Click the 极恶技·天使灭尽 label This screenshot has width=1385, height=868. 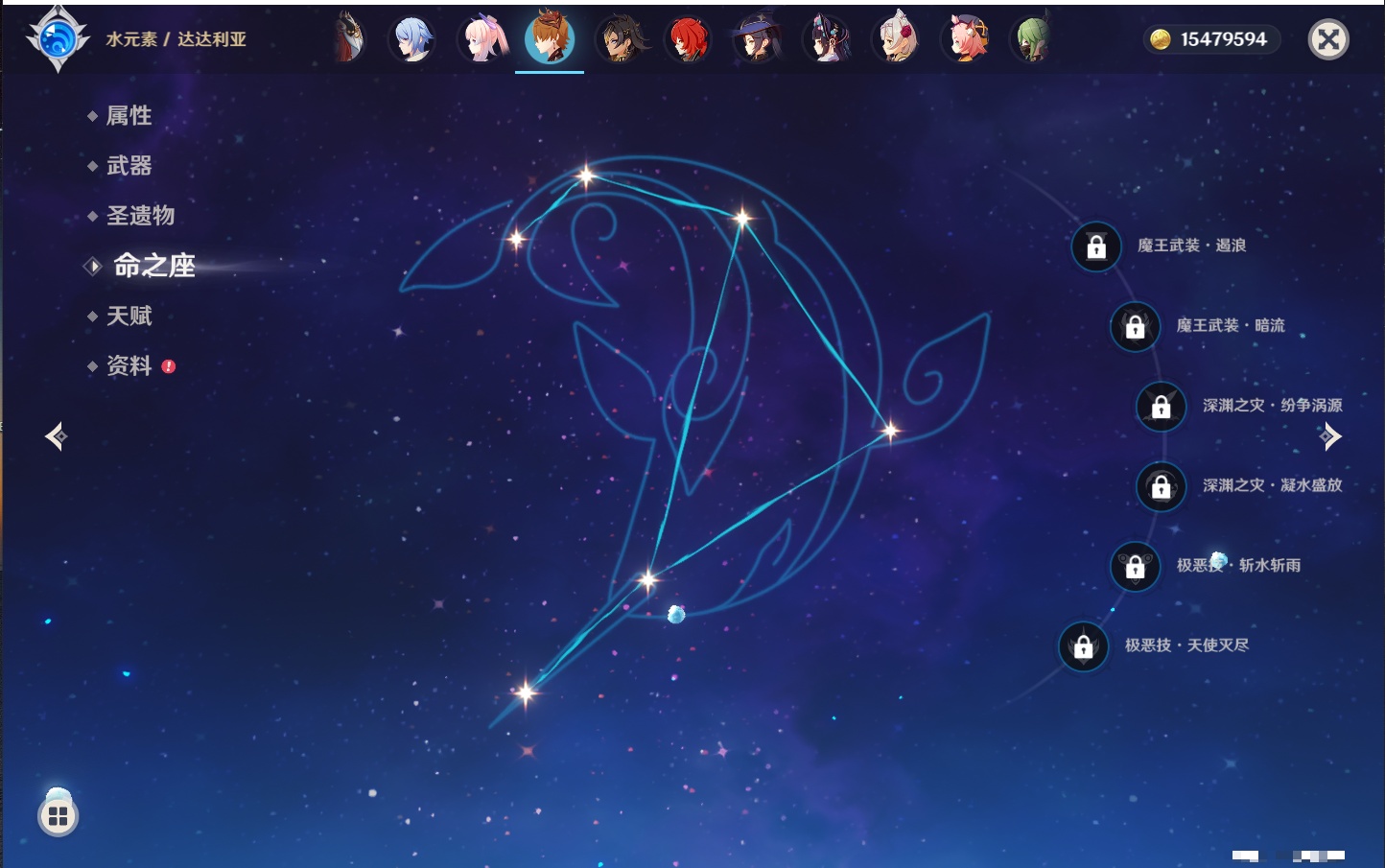click(x=1186, y=645)
